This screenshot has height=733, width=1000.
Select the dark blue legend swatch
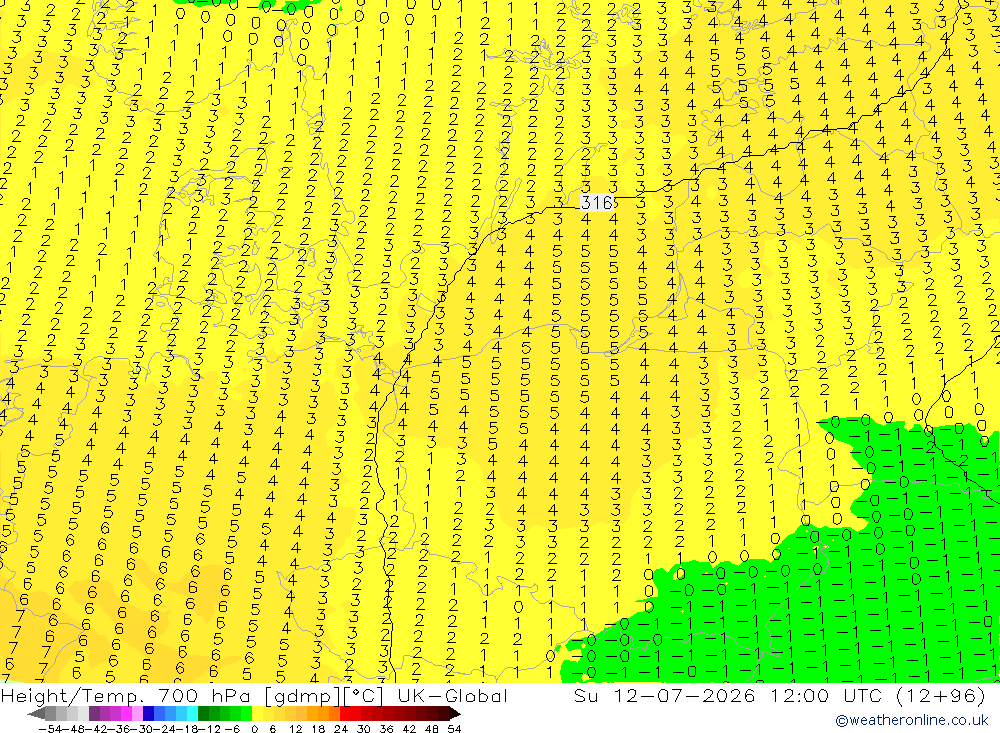coord(148,714)
